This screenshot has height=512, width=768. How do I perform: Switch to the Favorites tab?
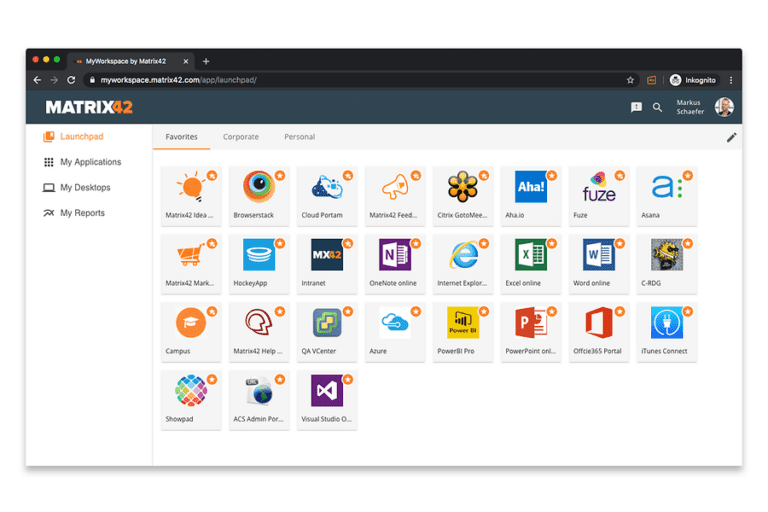point(181,137)
